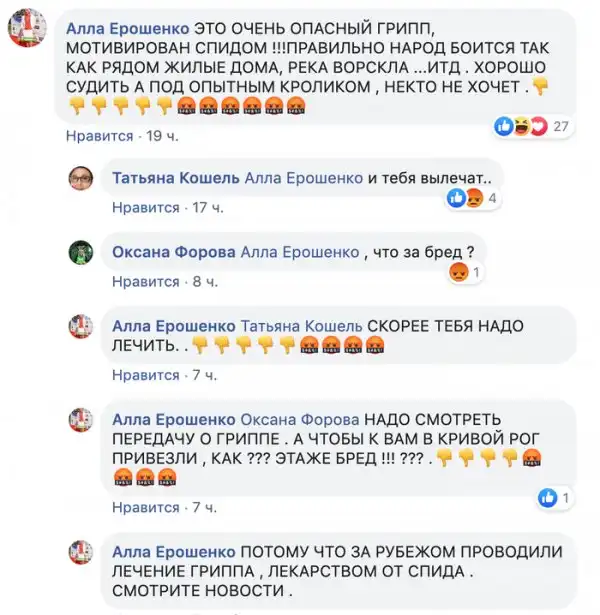Click the Татьяна Кошель mention in the "СКОРЕЕ ТЕБЯ НАДО ЛЕЧИТЬ" reply
Image resolution: width=600 pixels, height=615 pixels.
(301, 326)
